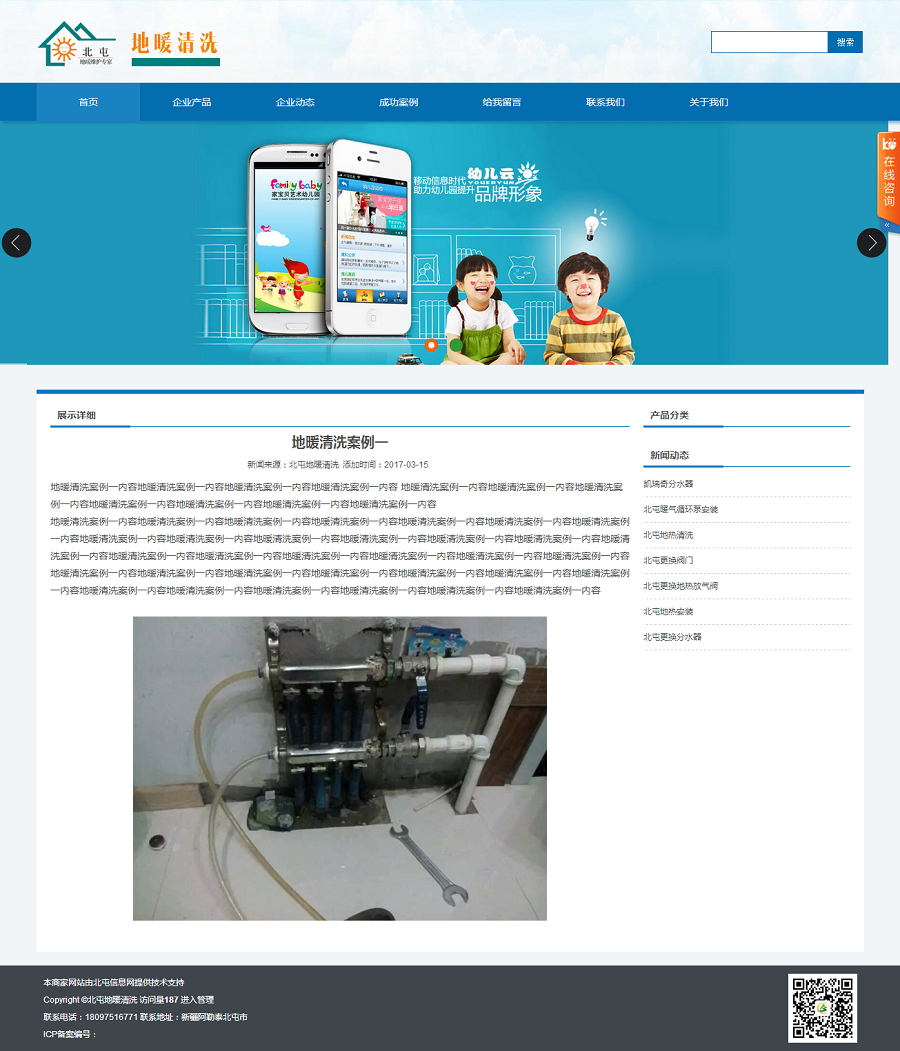Click the manifold case photo

click(340, 768)
